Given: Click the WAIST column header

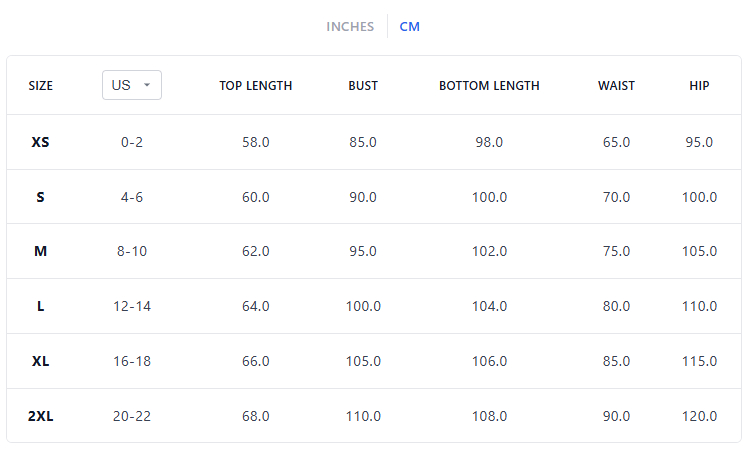Looking at the screenshot, I should tap(616, 86).
